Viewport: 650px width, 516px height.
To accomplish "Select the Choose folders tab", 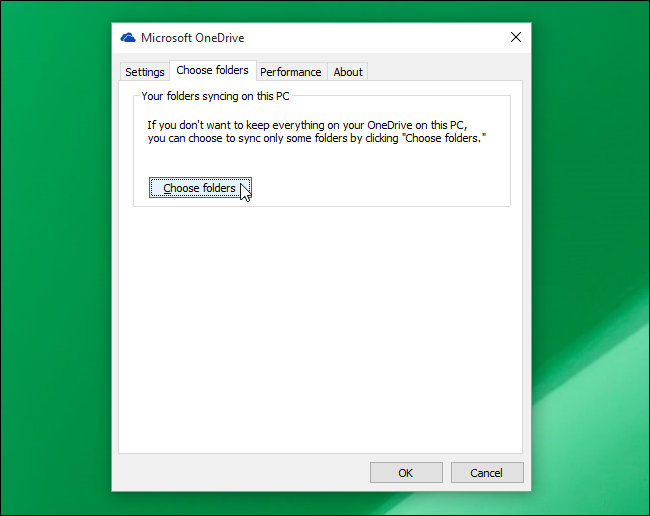I will [x=212, y=70].
